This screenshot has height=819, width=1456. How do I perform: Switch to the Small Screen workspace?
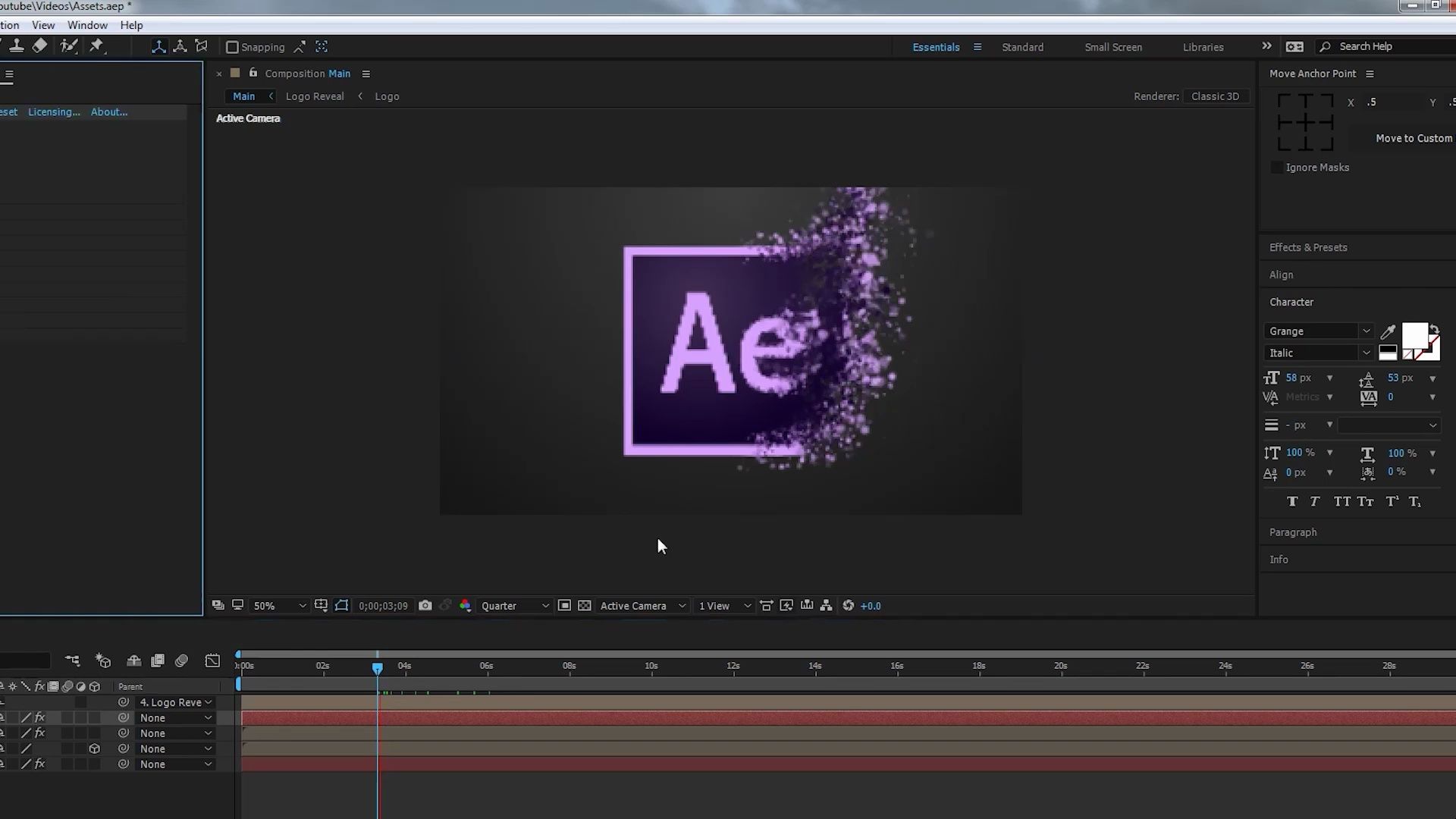tap(1113, 47)
